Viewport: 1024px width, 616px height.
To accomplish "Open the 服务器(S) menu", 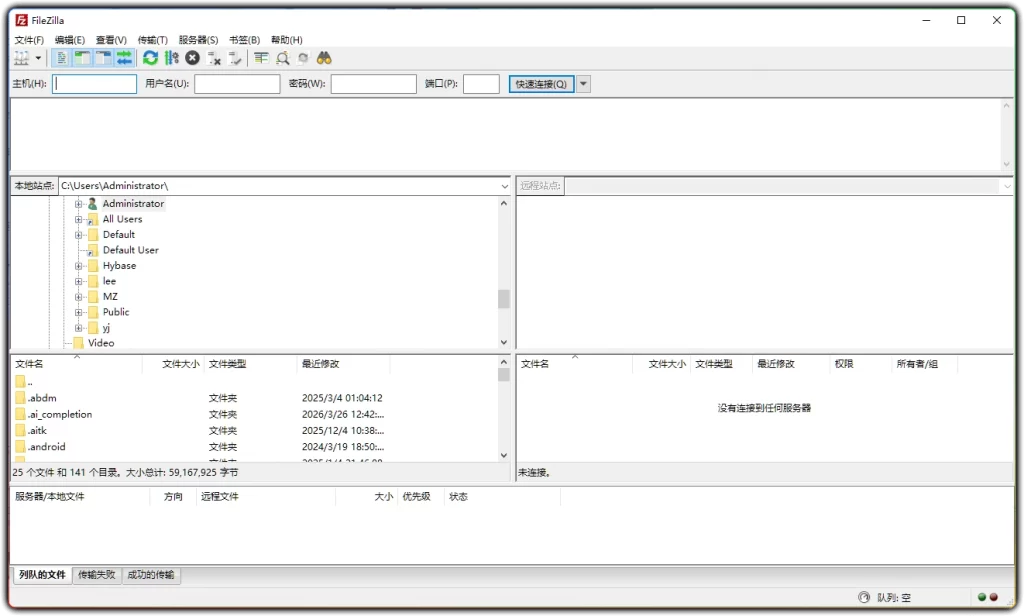I will pos(197,39).
